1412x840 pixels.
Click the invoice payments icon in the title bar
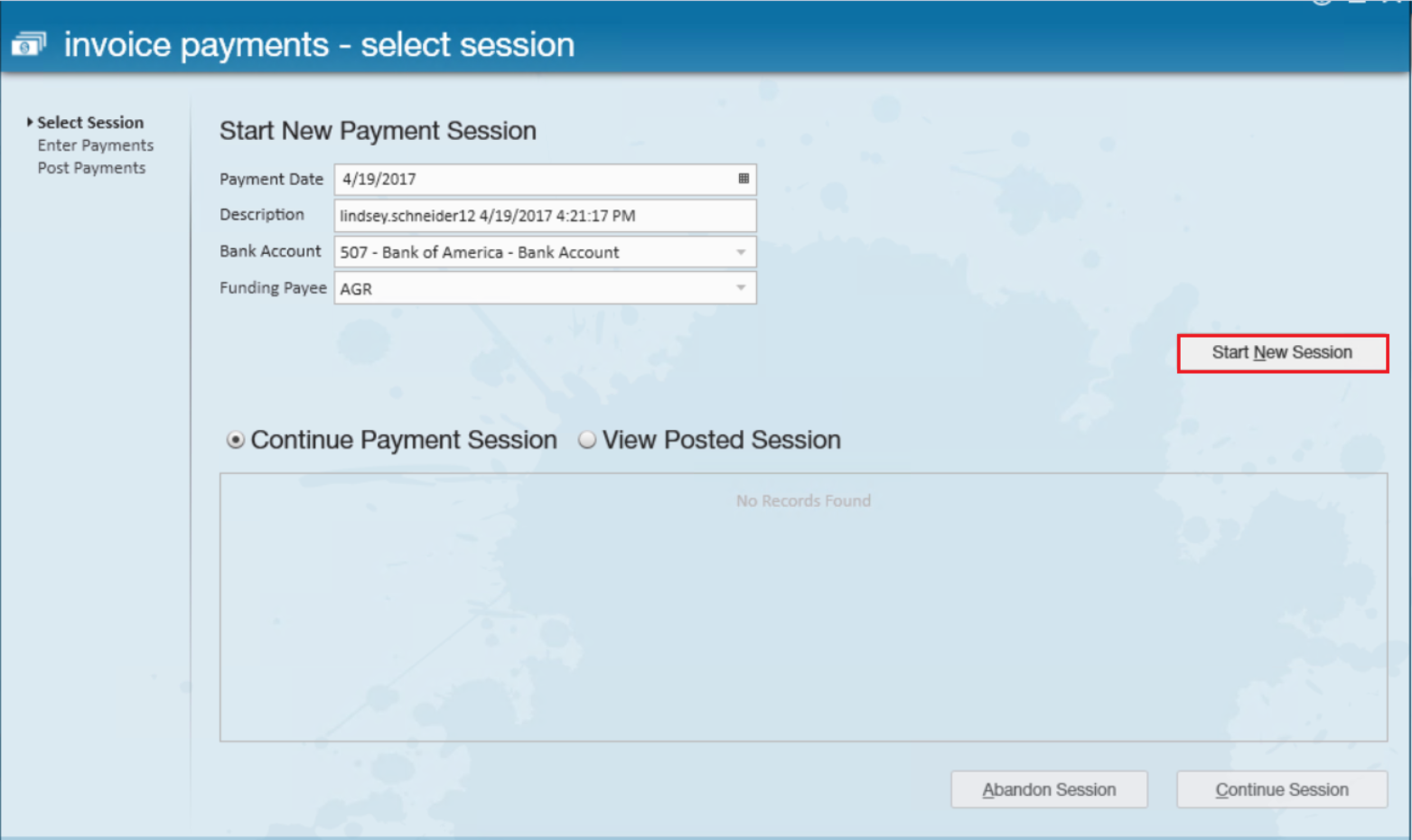(x=28, y=43)
